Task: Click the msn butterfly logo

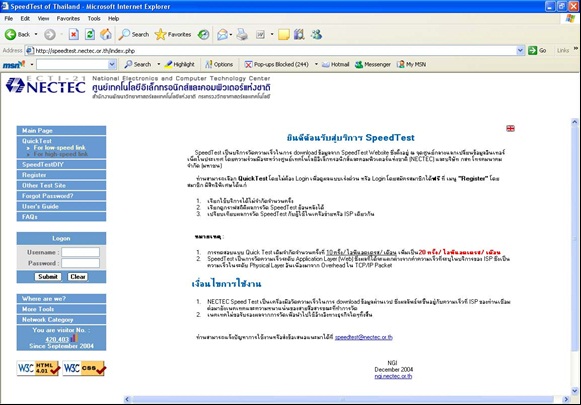Action: point(14,64)
